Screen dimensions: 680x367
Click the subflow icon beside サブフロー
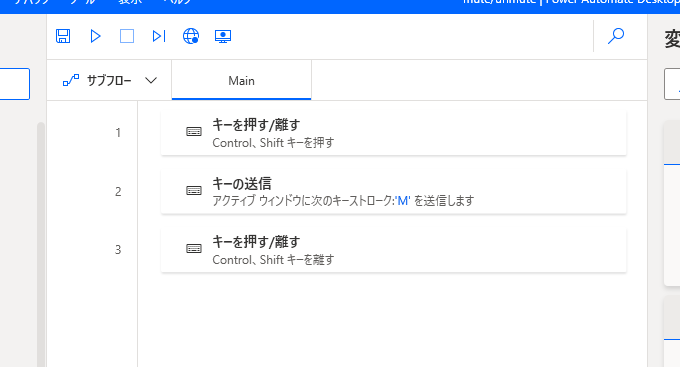coord(71,80)
